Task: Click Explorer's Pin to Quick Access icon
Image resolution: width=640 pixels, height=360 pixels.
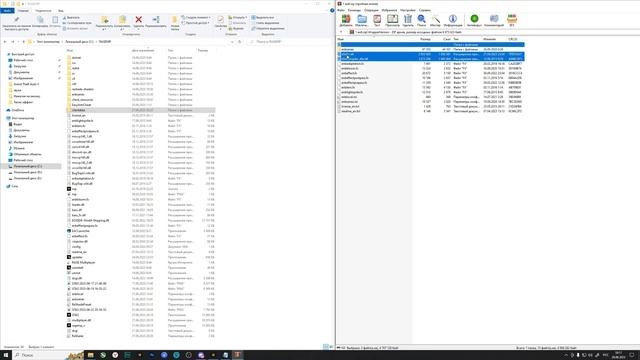Action: [16, 23]
